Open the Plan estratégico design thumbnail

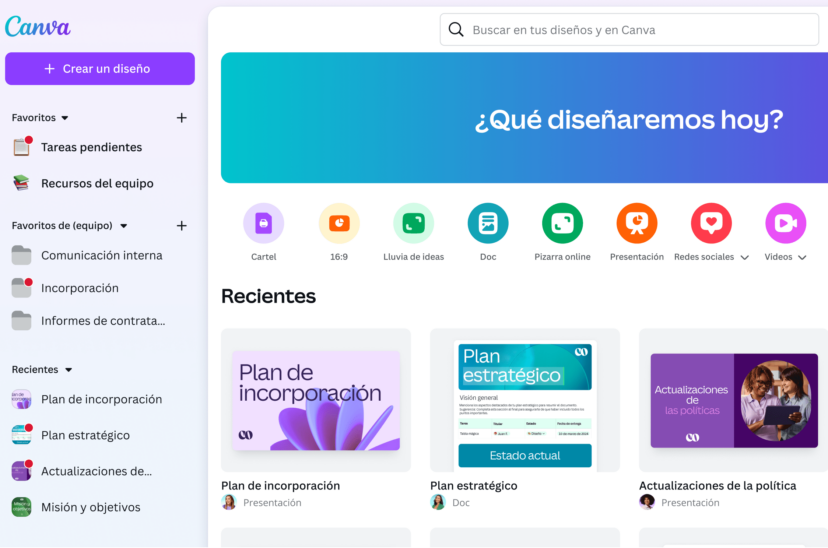point(525,400)
